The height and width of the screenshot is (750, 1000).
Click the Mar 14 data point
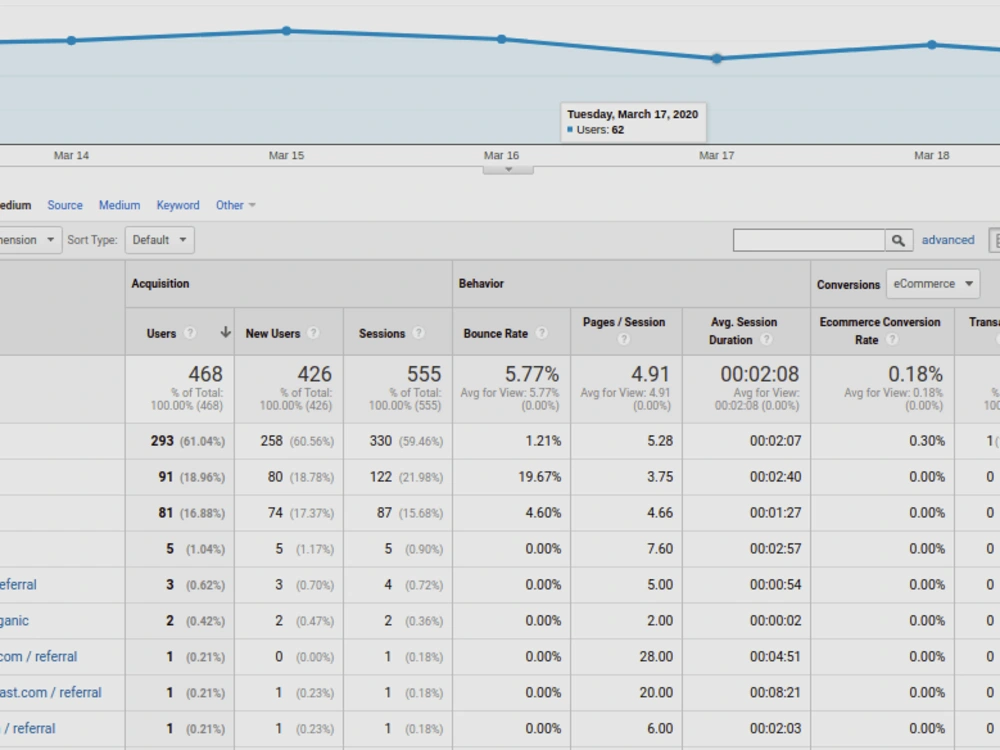[71, 40]
